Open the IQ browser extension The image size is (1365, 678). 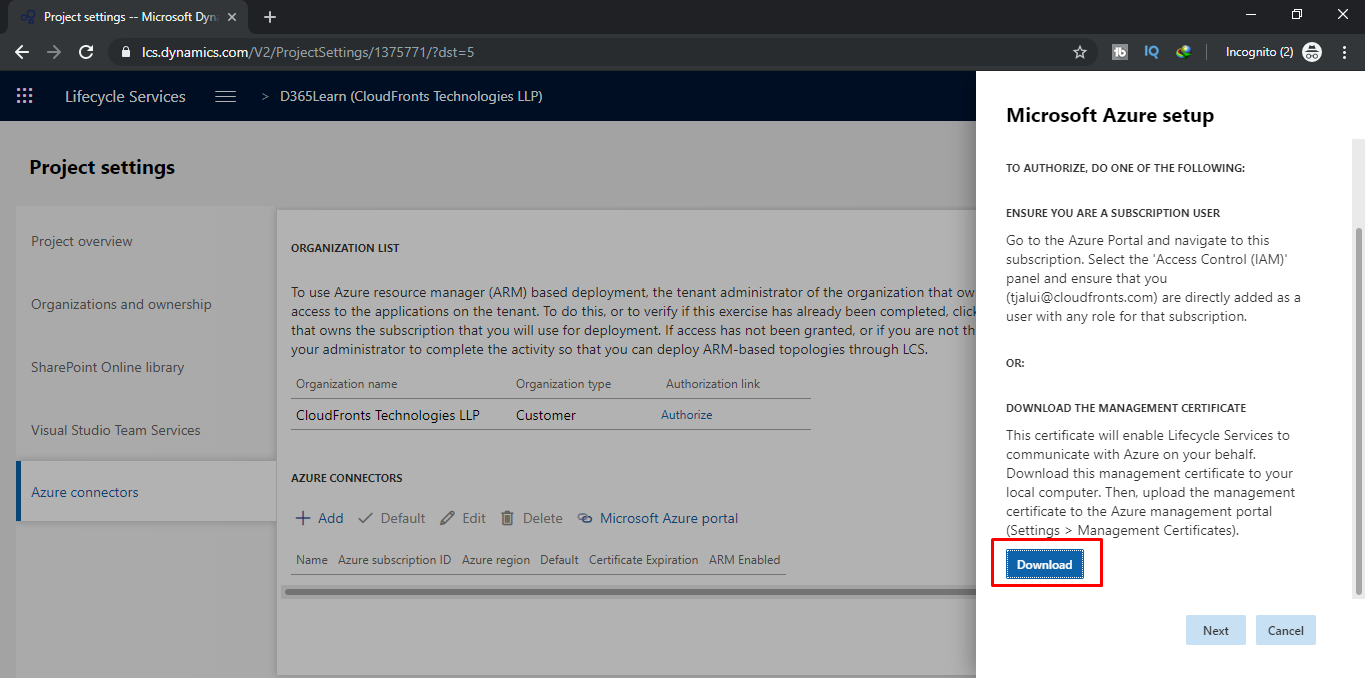click(x=1151, y=52)
